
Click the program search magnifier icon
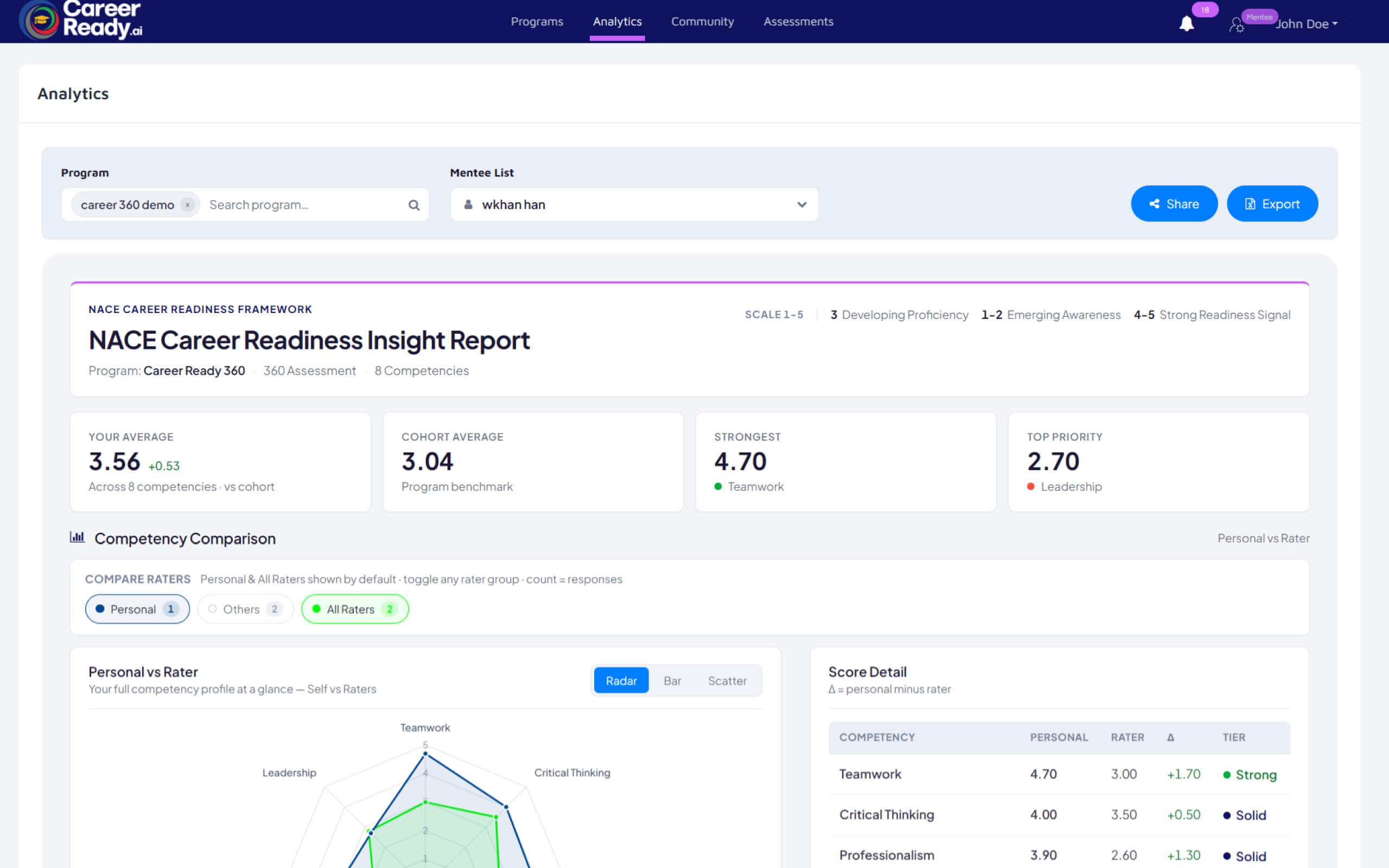coord(414,205)
